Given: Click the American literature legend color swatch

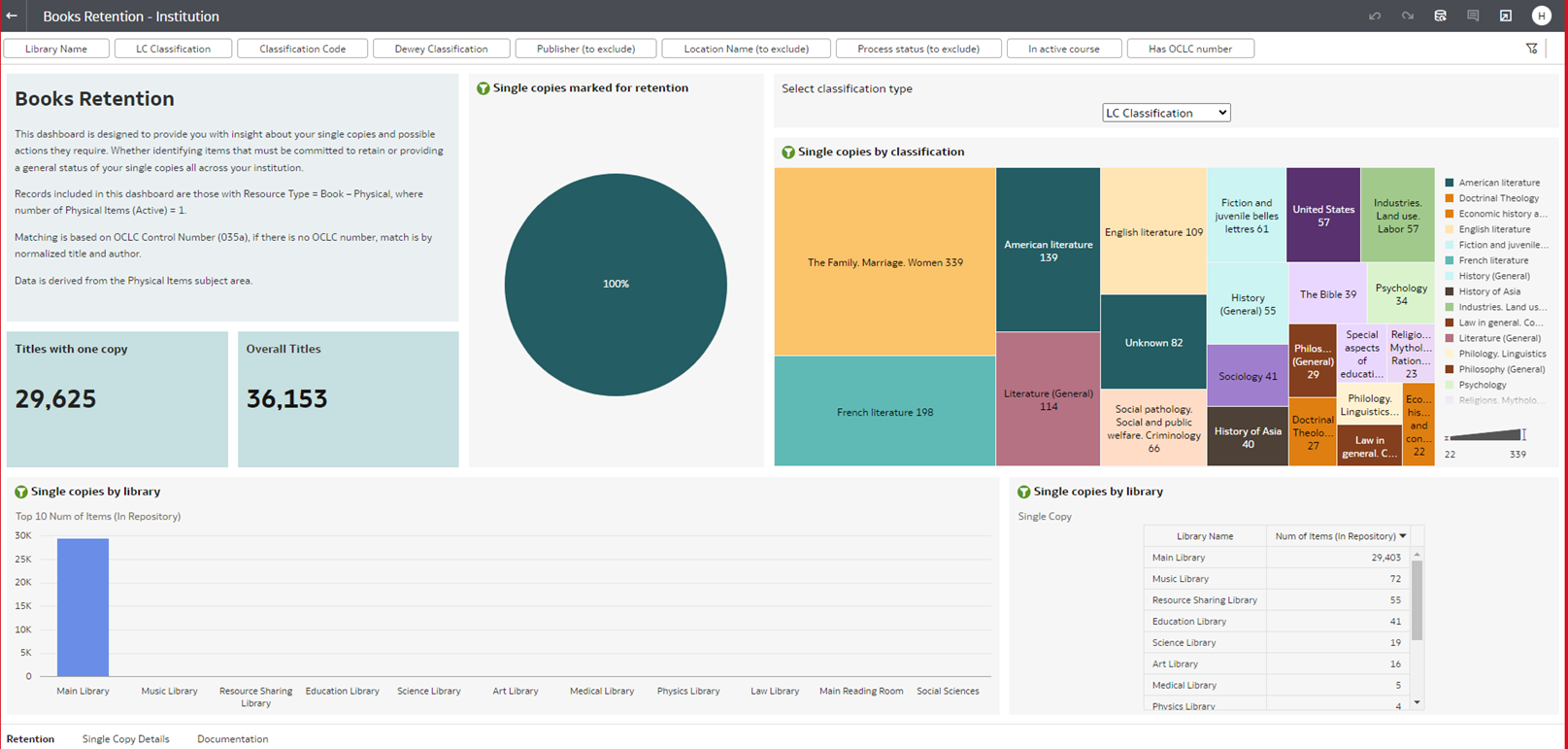Looking at the screenshot, I should [x=1450, y=183].
